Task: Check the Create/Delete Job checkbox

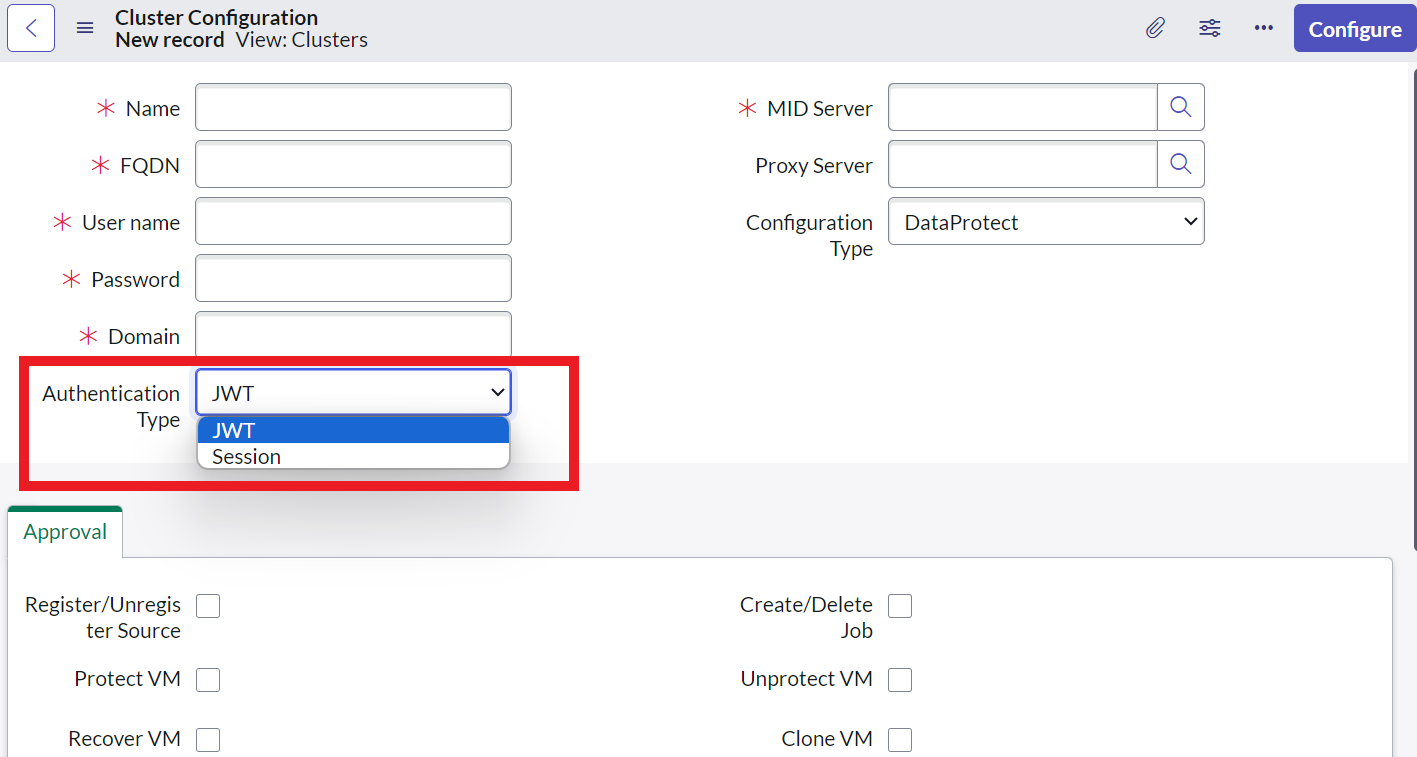Action: coord(900,606)
